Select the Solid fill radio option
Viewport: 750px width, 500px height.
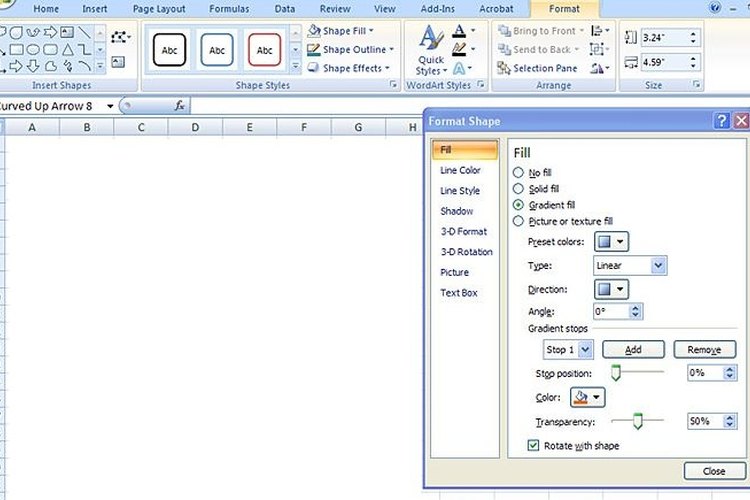point(518,189)
